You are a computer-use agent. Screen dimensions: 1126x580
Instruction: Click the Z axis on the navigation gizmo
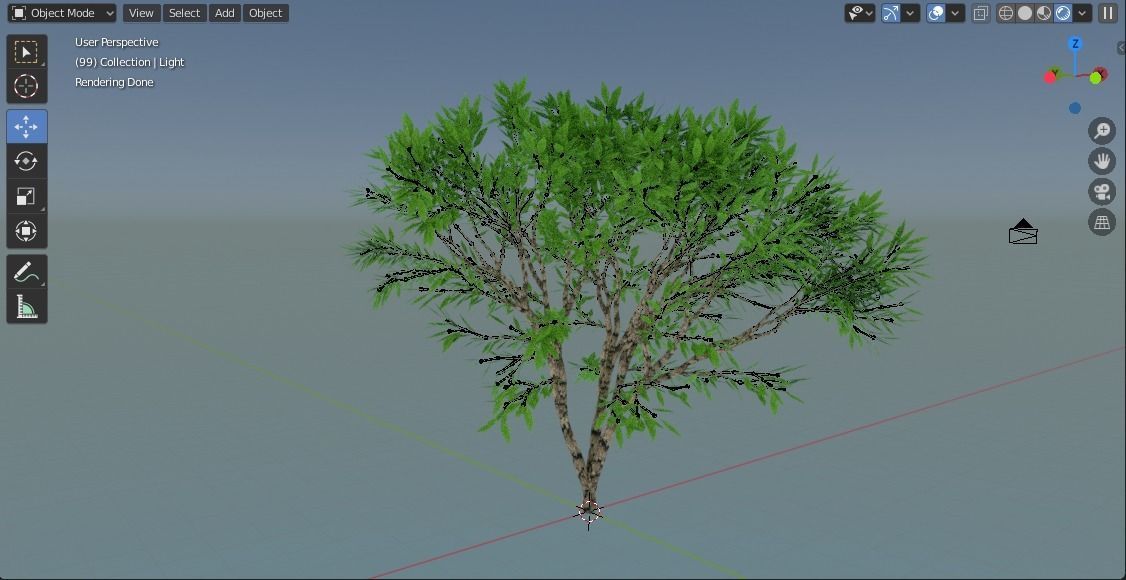tap(1075, 43)
